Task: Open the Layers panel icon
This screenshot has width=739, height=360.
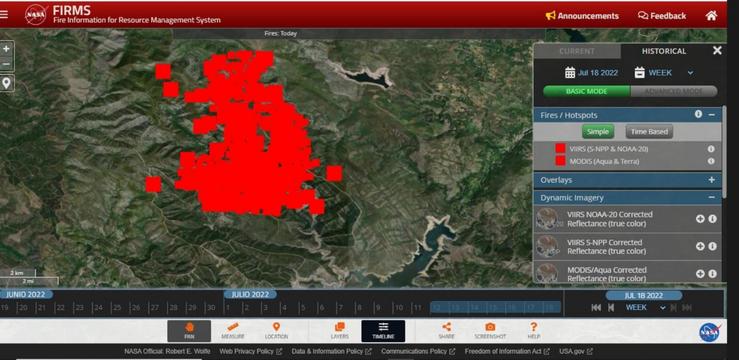Action: pos(339,331)
